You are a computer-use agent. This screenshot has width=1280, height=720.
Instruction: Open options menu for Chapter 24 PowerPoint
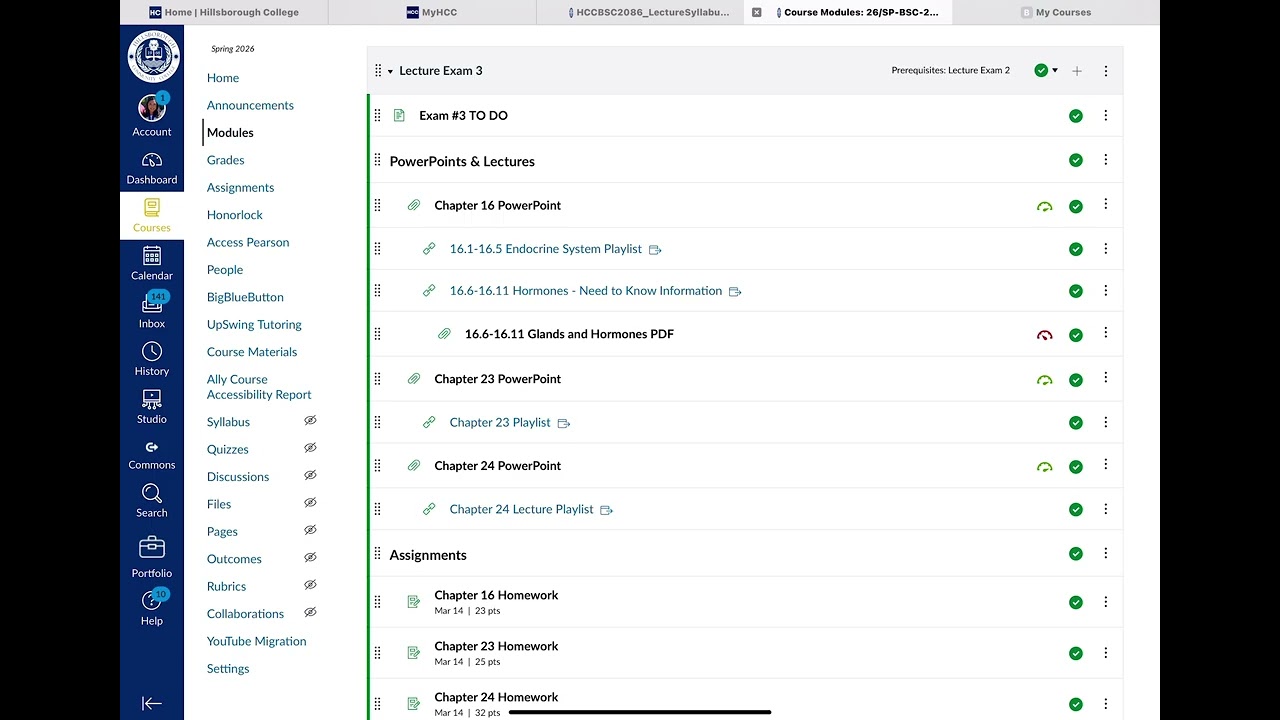[1105, 465]
